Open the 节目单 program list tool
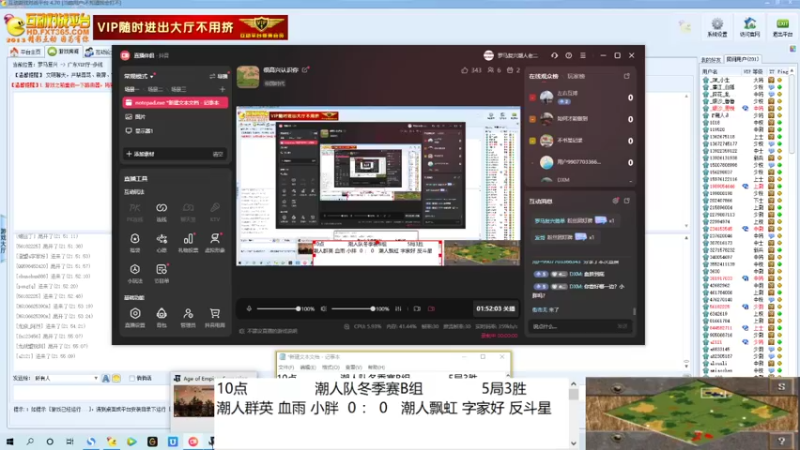Image resolution: width=800 pixels, height=450 pixels. click(x=161, y=273)
